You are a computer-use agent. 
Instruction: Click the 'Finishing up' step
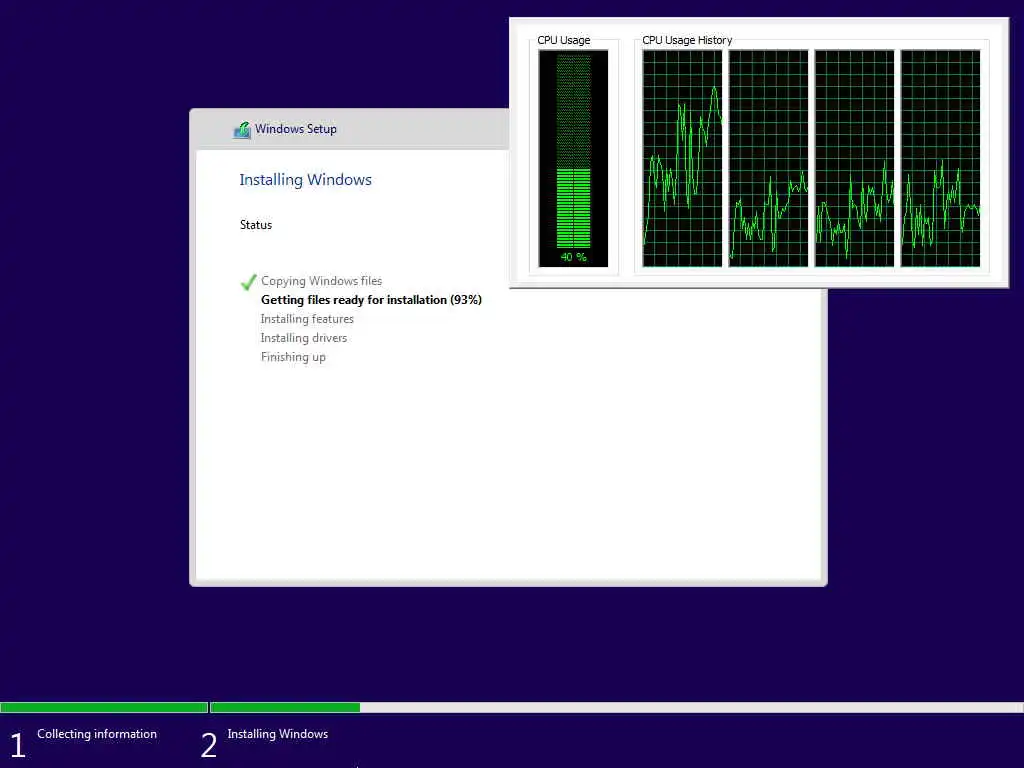click(293, 357)
